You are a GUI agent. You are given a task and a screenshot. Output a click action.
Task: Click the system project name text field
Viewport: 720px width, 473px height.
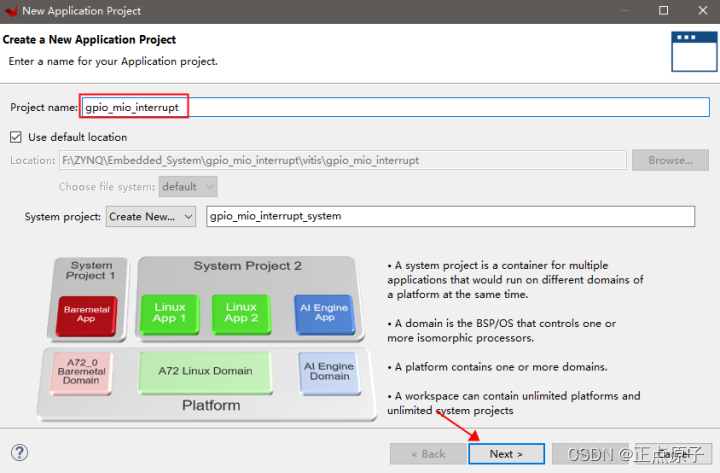[450, 216]
